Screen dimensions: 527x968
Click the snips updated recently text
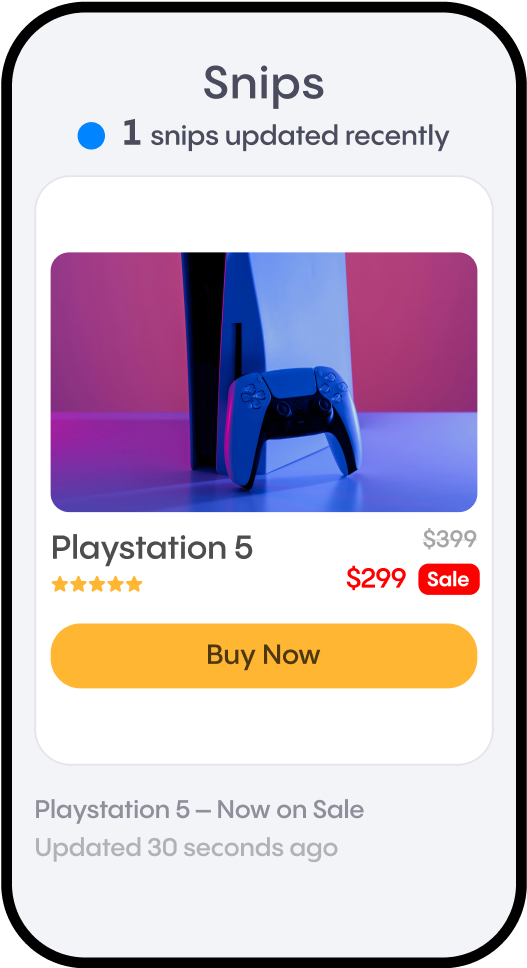300,136
